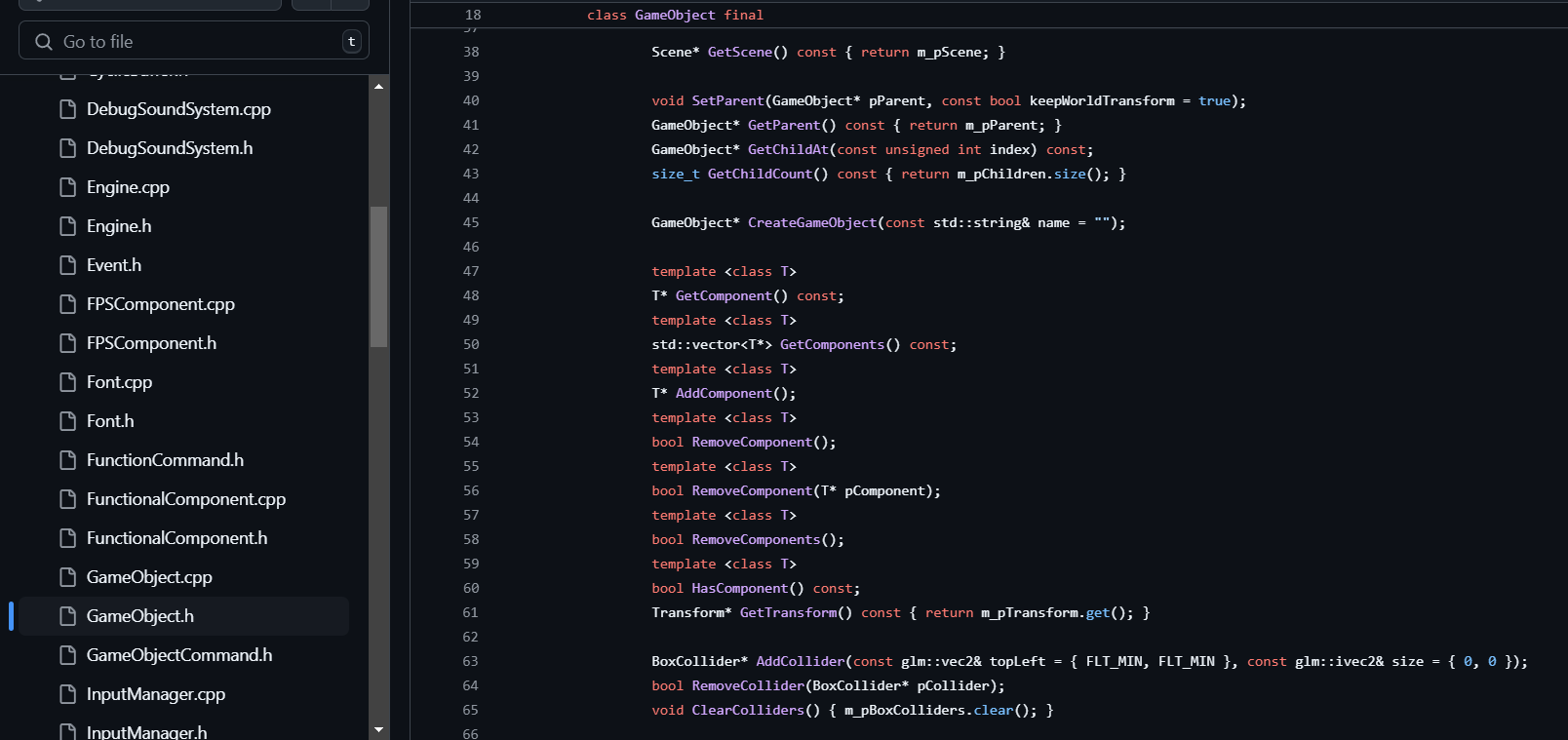Click the file icon beside Font.cpp
This screenshot has height=740, width=1568.
click(x=67, y=382)
